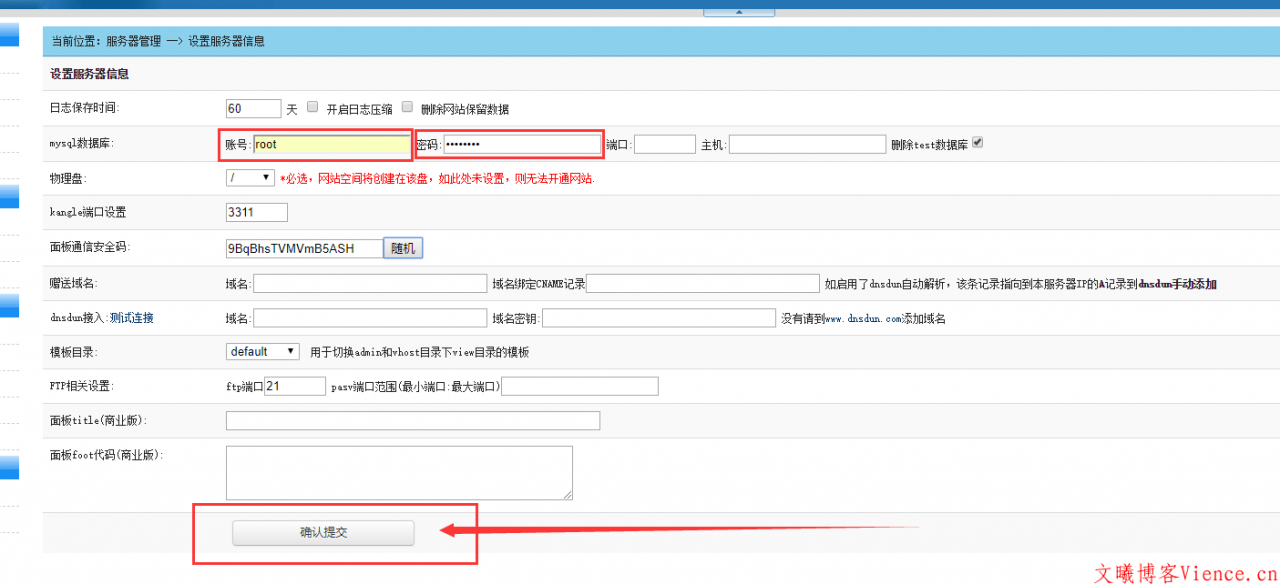Click the kangle端口 3311 field
The height and width of the screenshot is (584, 1280).
coord(257,212)
